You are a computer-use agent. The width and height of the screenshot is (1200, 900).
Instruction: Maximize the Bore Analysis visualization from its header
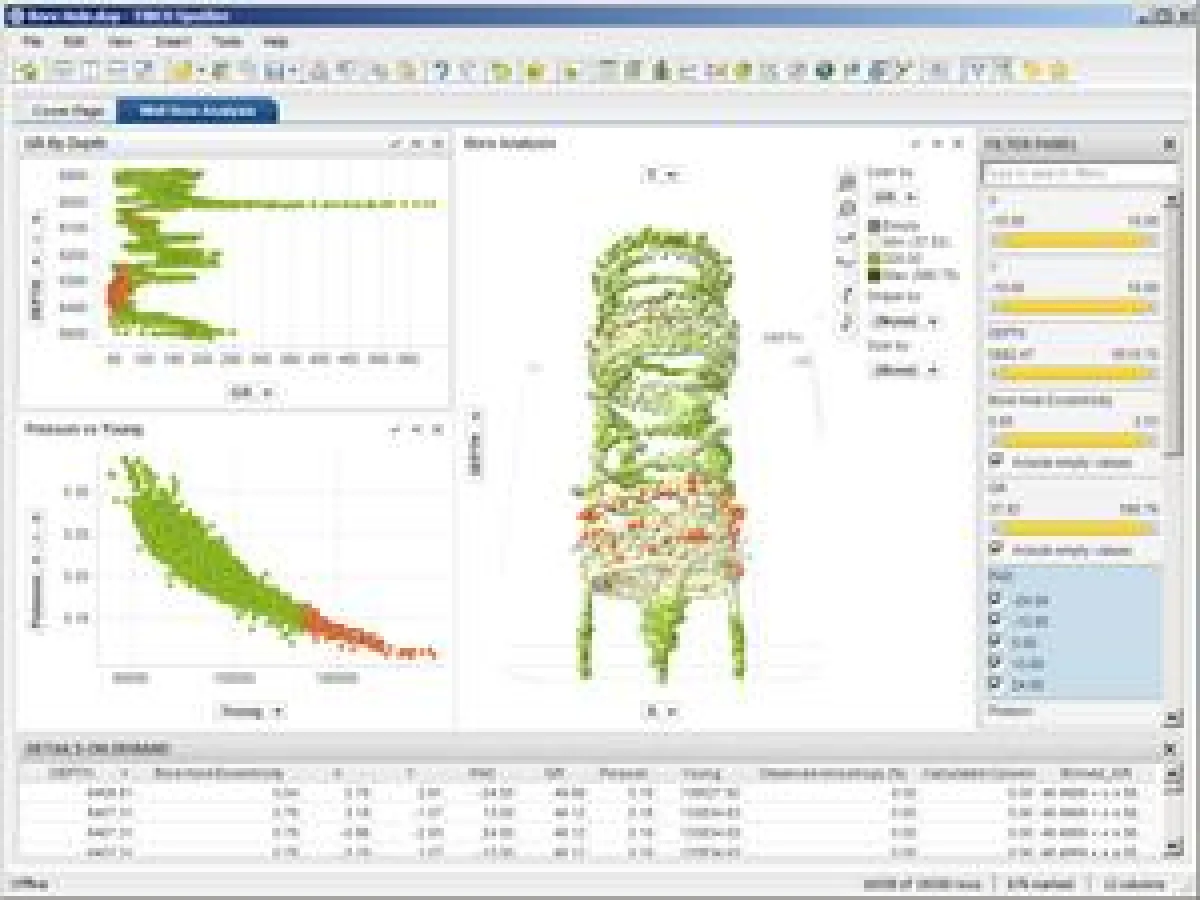[x=937, y=141]
